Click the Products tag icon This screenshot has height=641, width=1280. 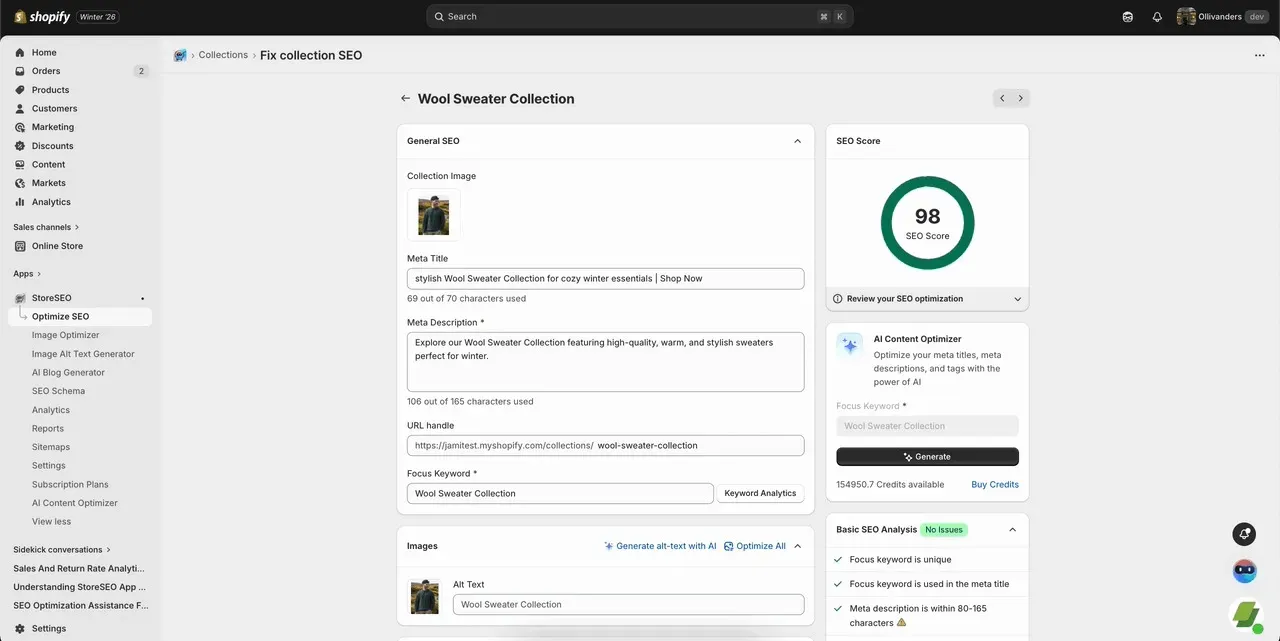20,90
